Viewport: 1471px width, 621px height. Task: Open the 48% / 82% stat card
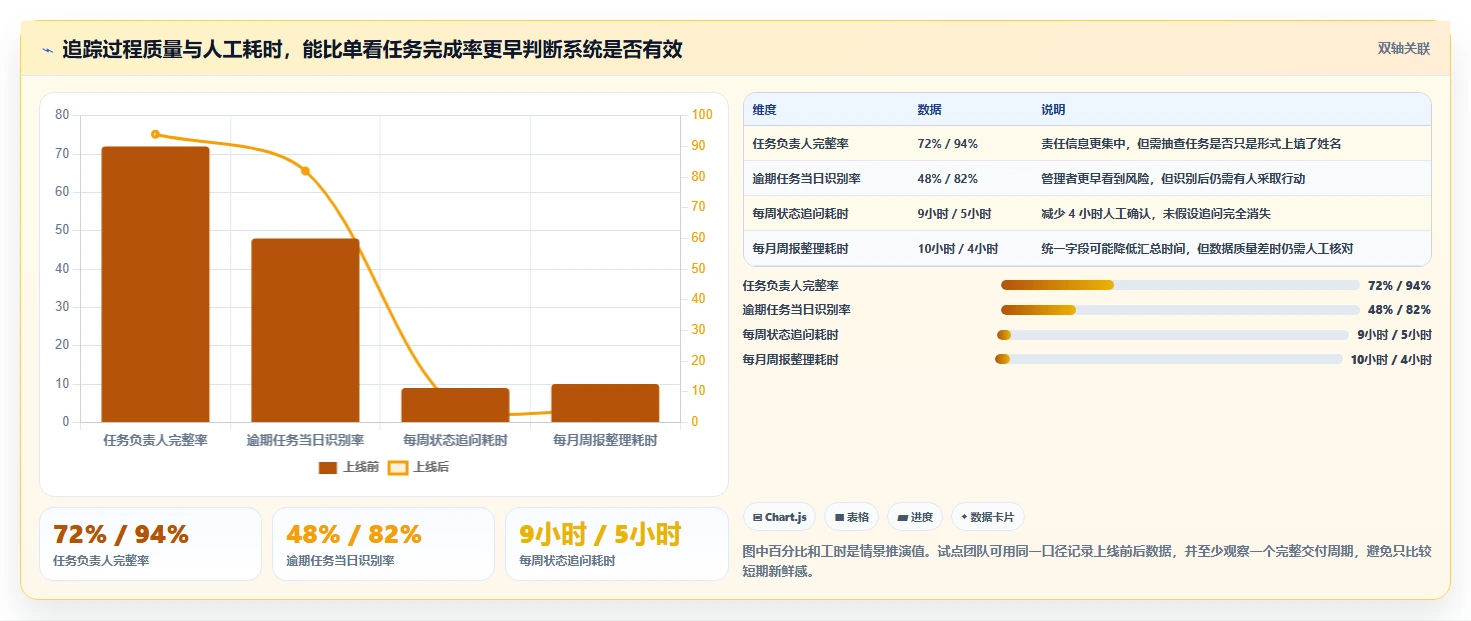pyautogui.click(x=383, y=544)
